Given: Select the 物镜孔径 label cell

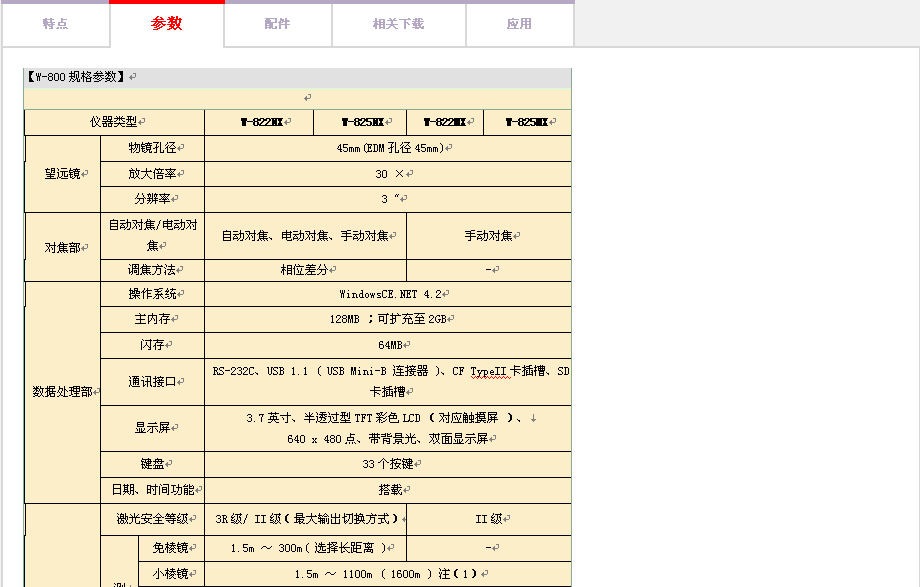Looking at the screenshot, I should click(152, 148).
